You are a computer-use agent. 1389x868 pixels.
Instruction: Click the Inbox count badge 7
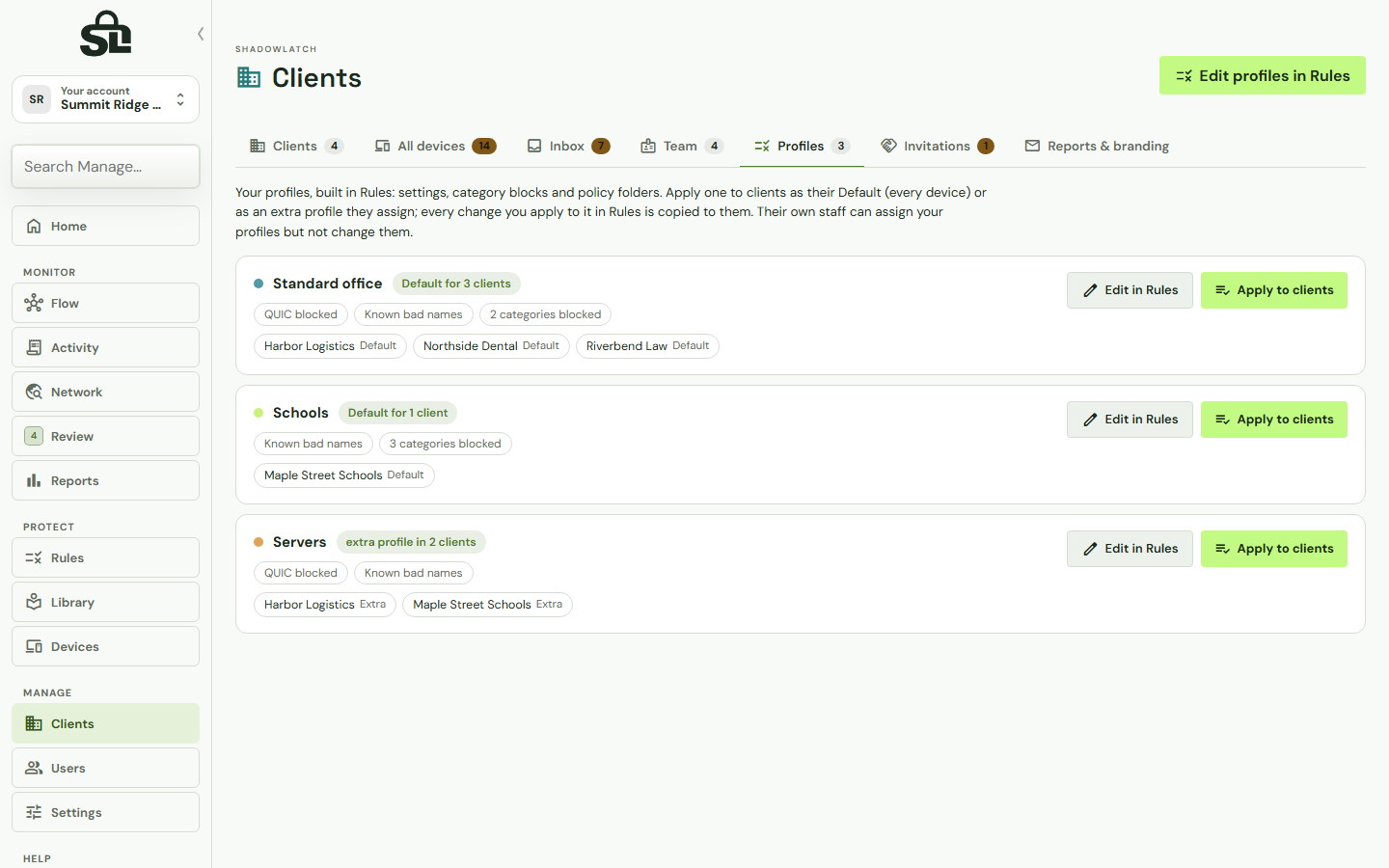pos(601,146)
